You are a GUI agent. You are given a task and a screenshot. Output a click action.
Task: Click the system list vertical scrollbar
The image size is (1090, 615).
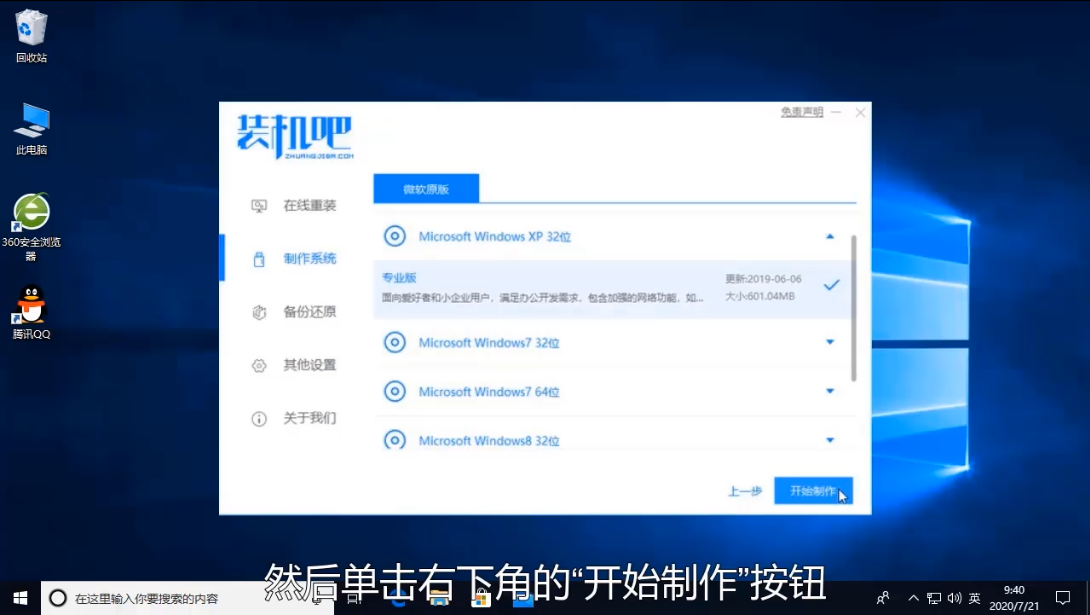[854, 308]
